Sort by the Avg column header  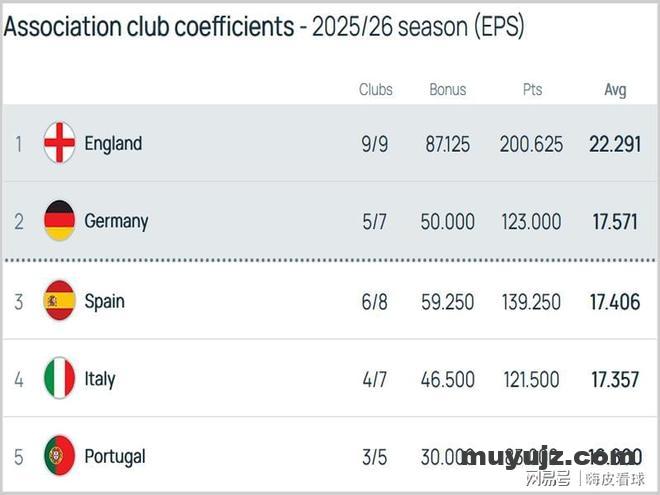tap(615, 89)
